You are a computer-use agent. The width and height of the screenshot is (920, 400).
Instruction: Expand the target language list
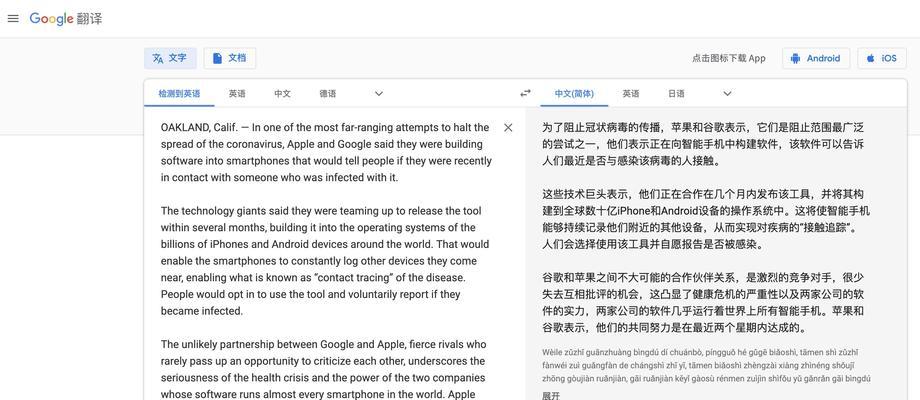(x=728, y=94)
